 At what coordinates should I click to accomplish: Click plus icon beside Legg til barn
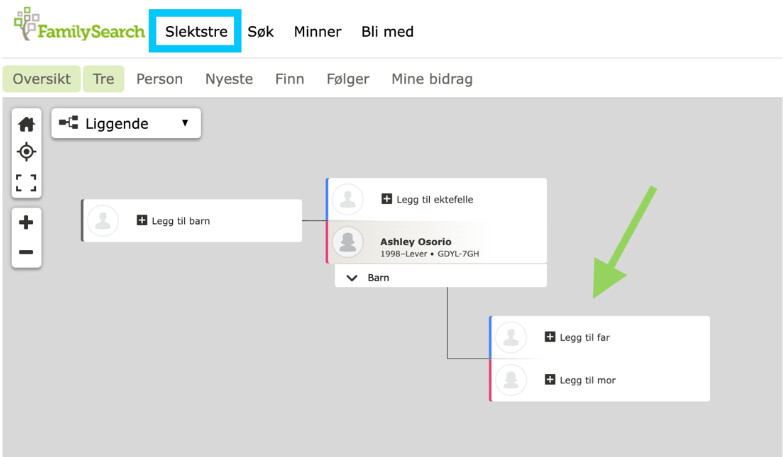pos(142,220)
